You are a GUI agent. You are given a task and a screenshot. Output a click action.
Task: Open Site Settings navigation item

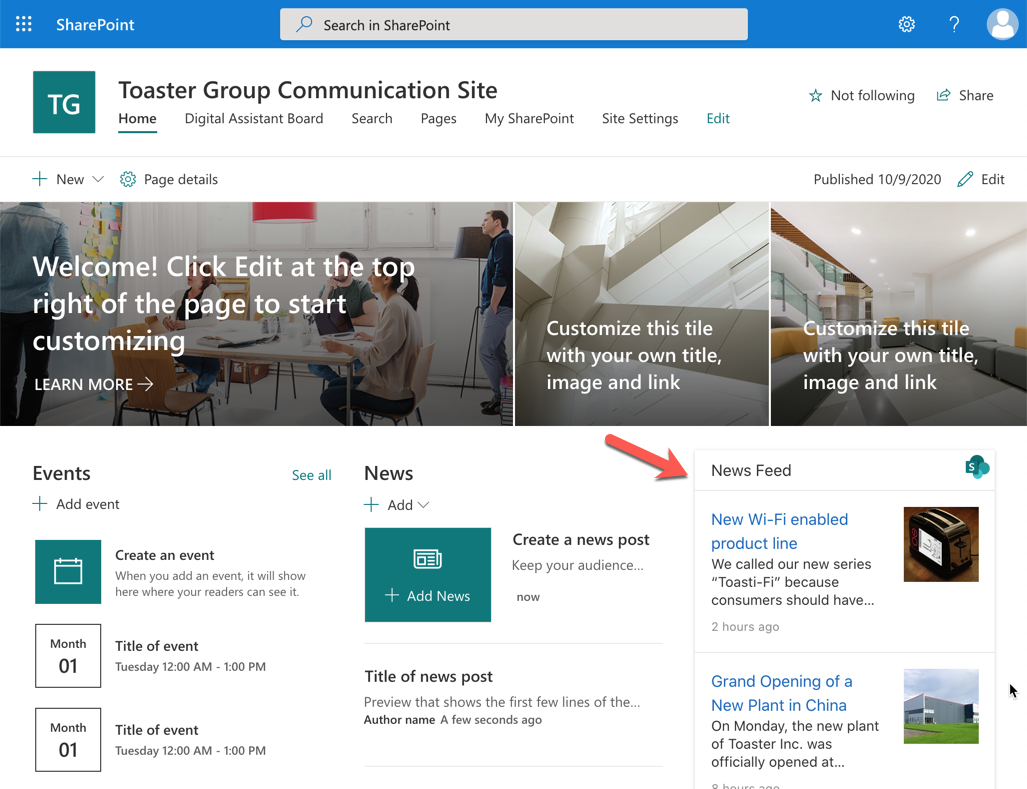pyautogui.click(x=639, y=119)
